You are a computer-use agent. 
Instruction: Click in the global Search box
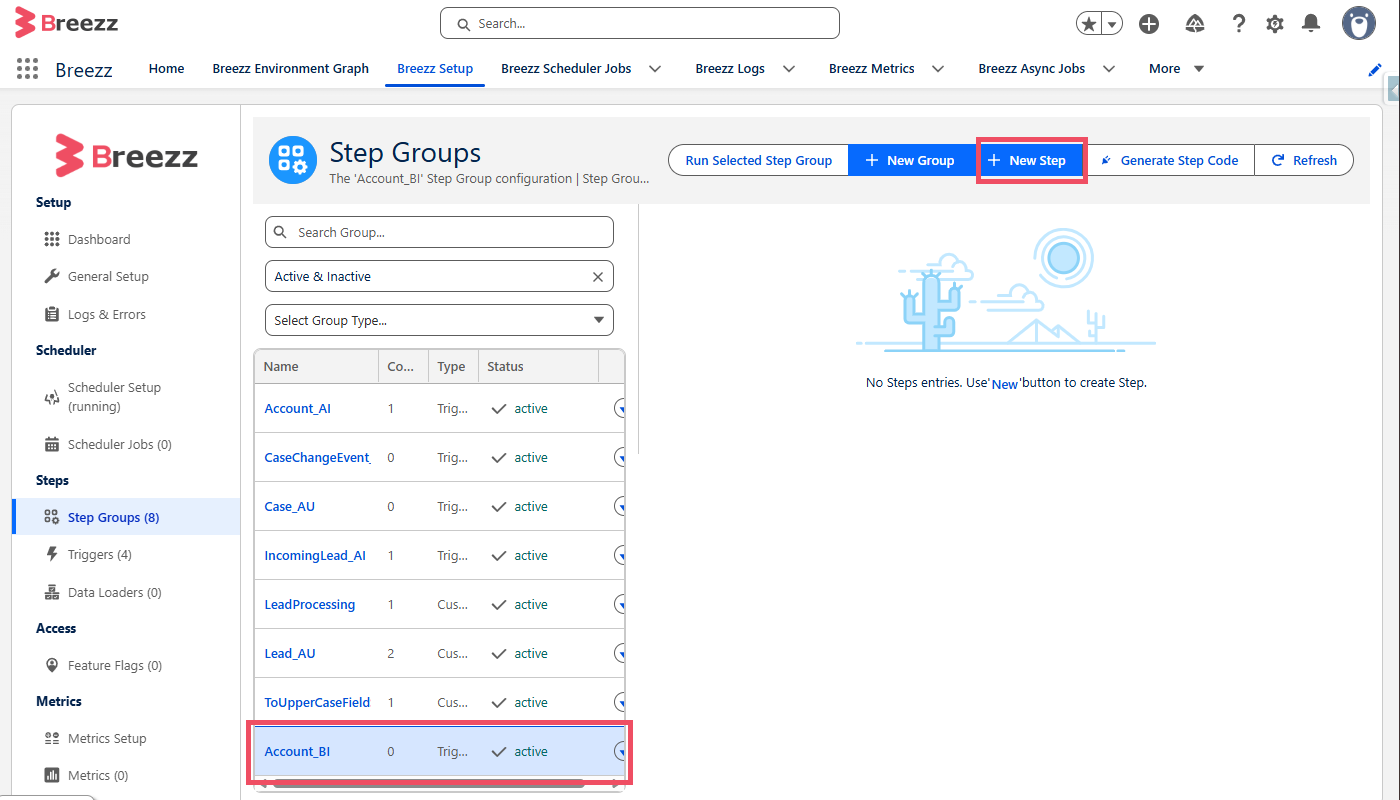pos(640,23)
